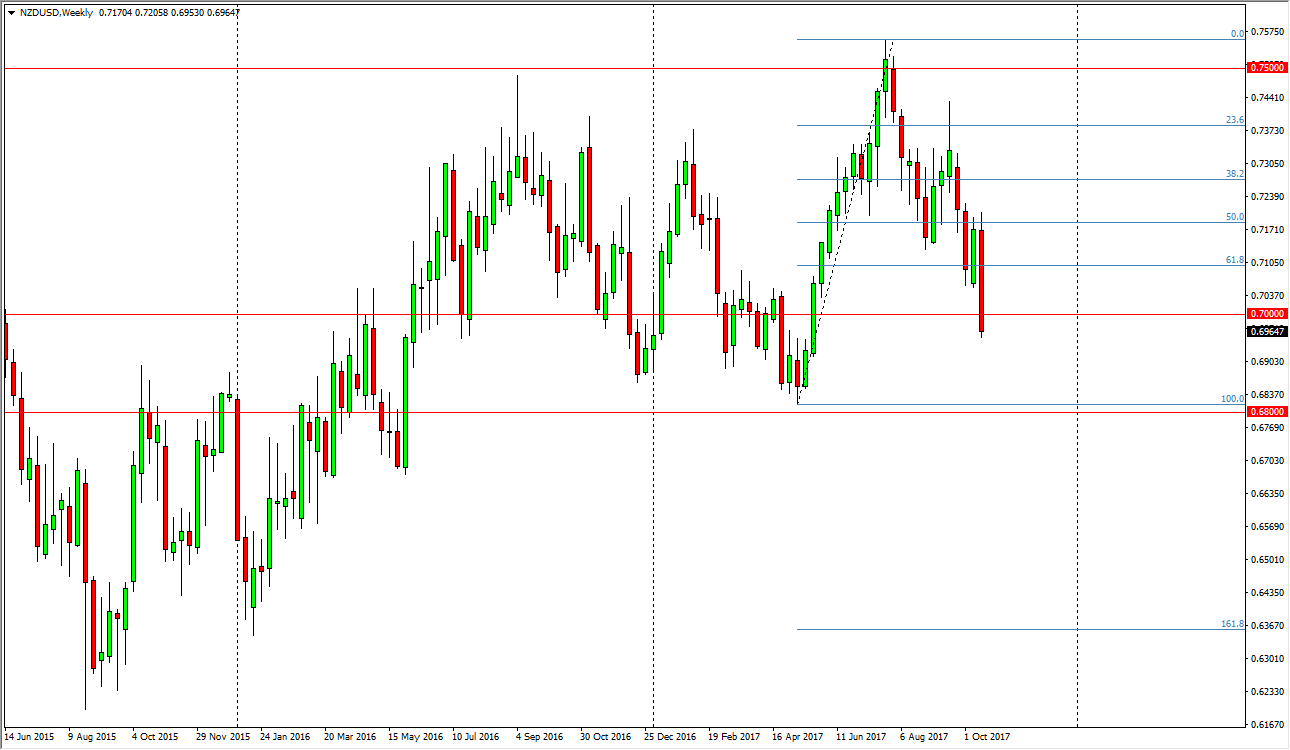Select the 23.6 Fibonacci retracement line

tap(1000, 124)
